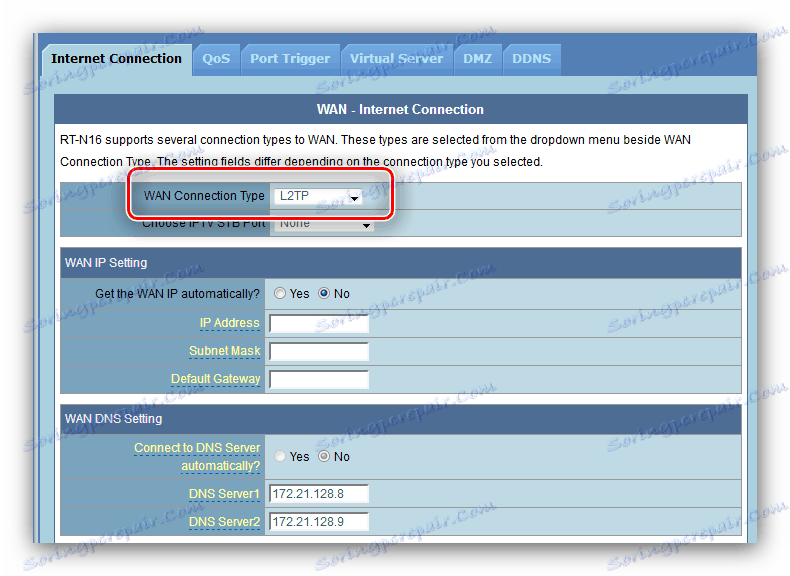Image resolution: width=790 pixels, height=576 pixels.
Task: Click the DNS Server1 field showing 172.21.128.8
Action: (319, 494)
